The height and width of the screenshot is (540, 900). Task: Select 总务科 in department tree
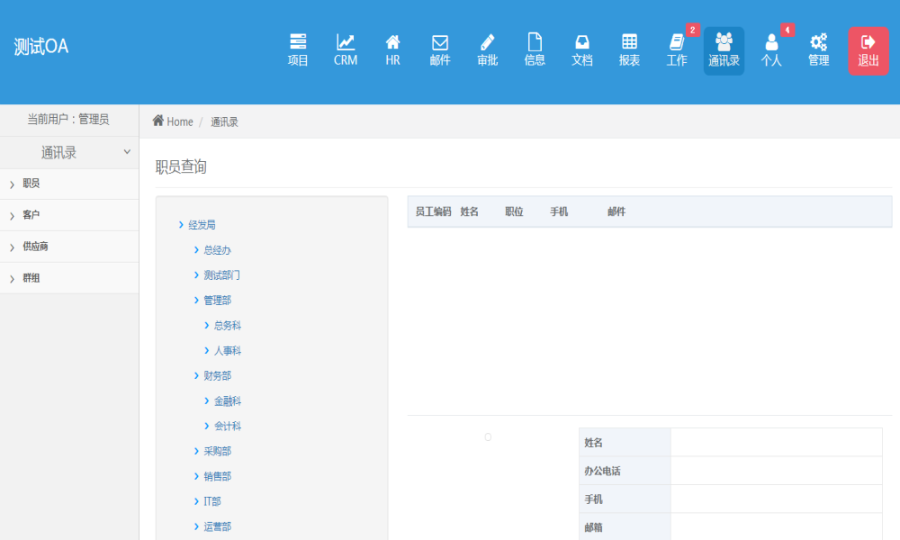pos(227,325)
